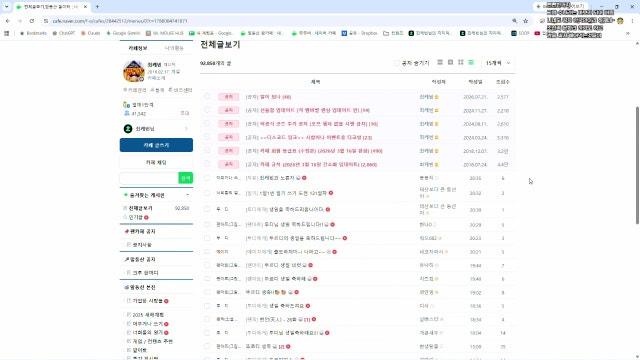Select the checkbox of the last pinned notice
This screenshot has width=640, height=360.
coord(207,164)
